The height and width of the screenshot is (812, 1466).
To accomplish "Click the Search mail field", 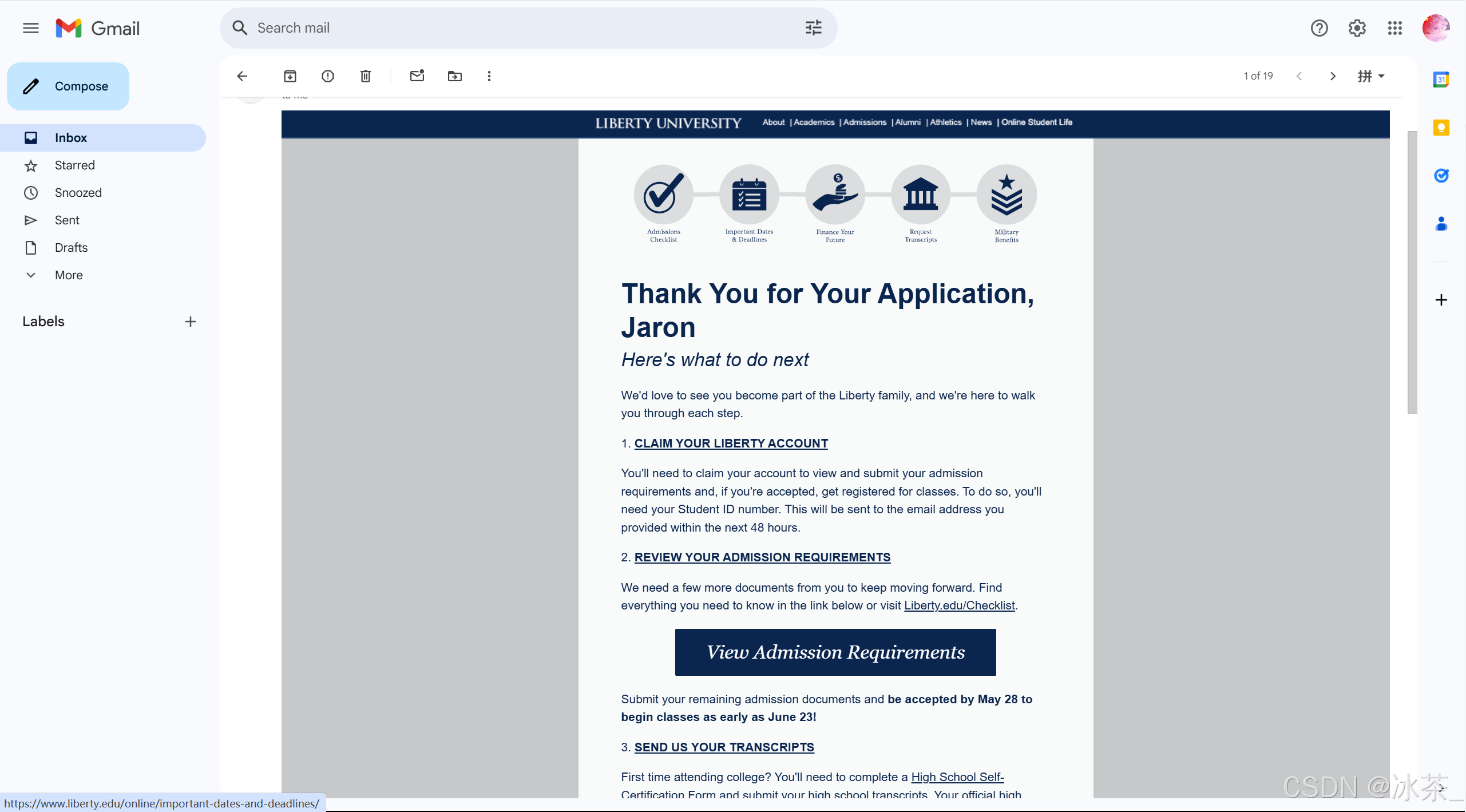I will 515,28.
